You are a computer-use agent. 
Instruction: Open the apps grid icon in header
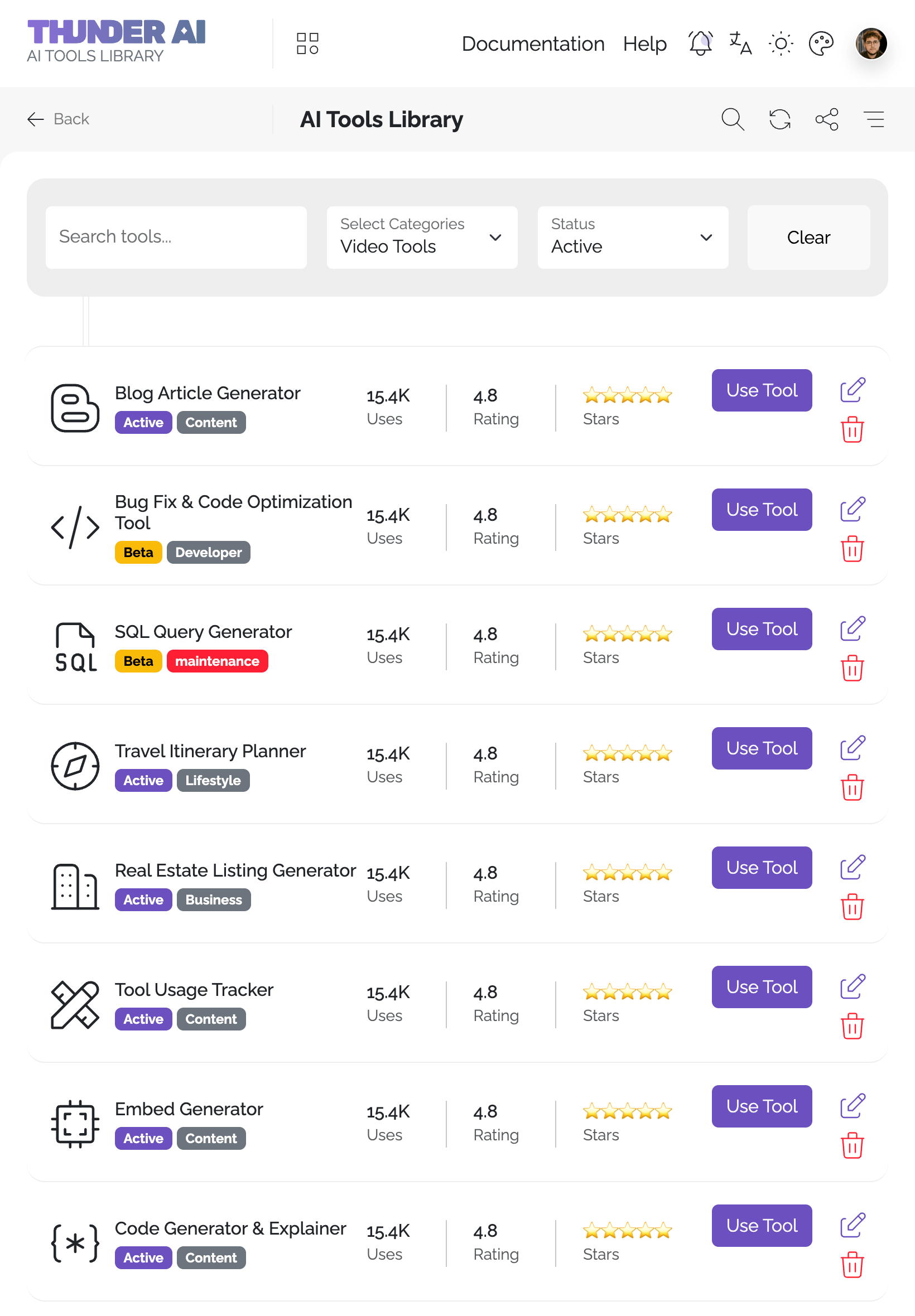click(307, 43)
